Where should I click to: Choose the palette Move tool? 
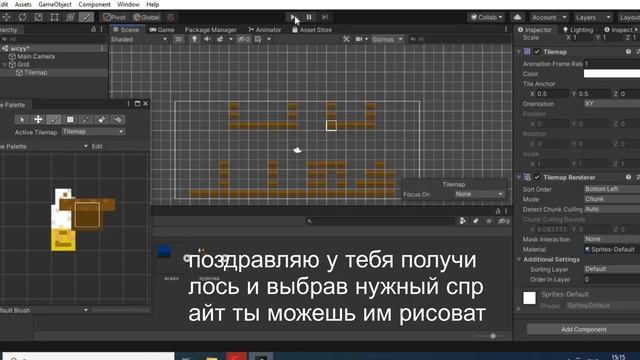38,120
